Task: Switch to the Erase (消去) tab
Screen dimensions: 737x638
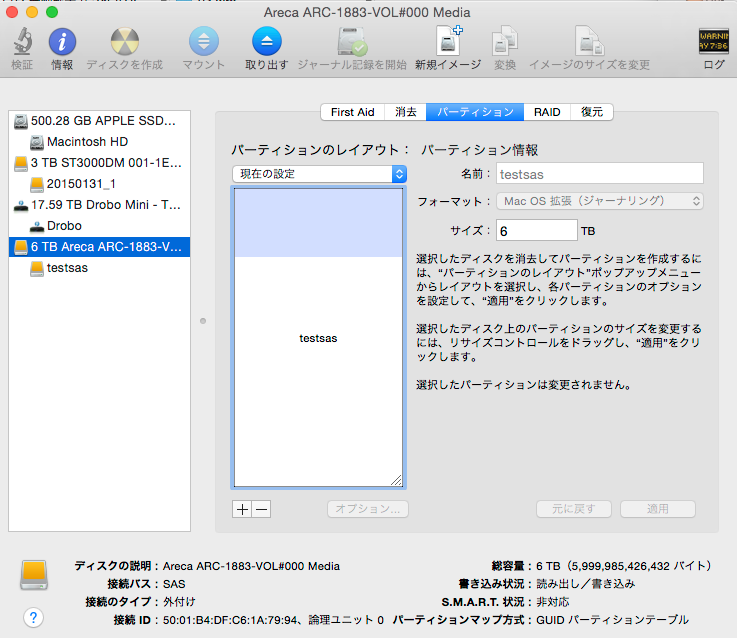Action: pos(406,112)
